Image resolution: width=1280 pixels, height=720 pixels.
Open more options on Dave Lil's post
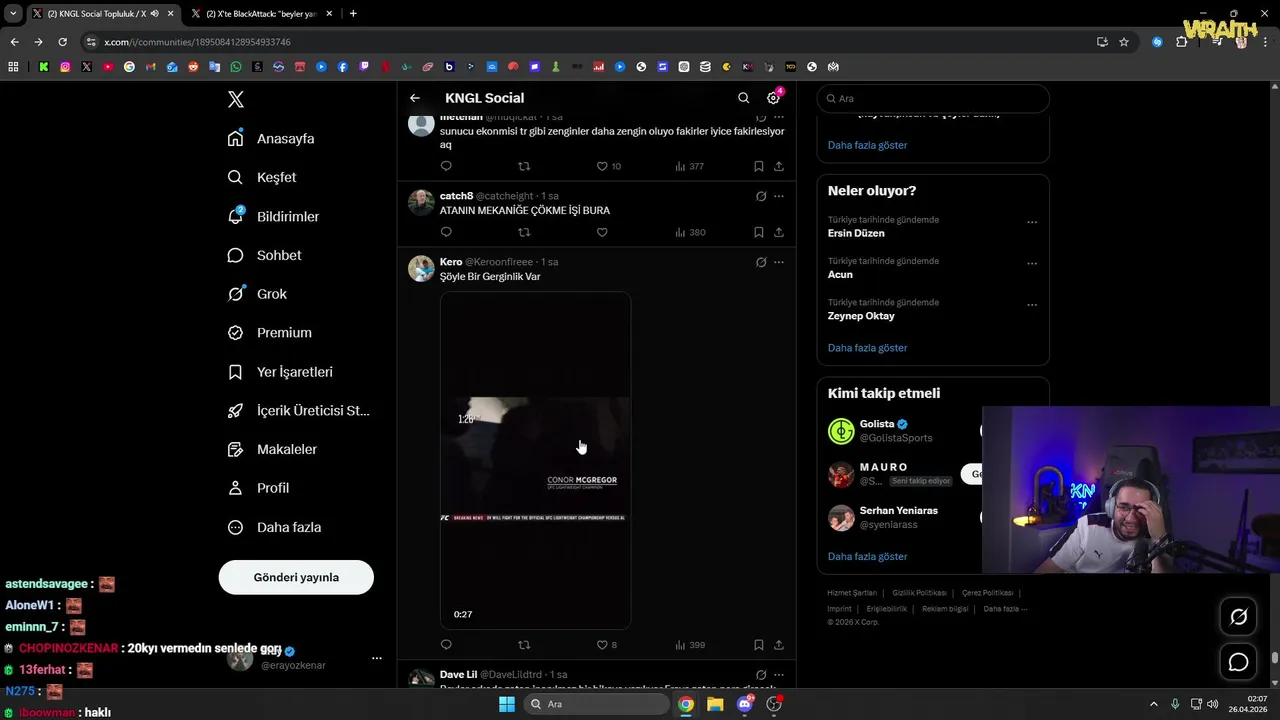point(779,675)
